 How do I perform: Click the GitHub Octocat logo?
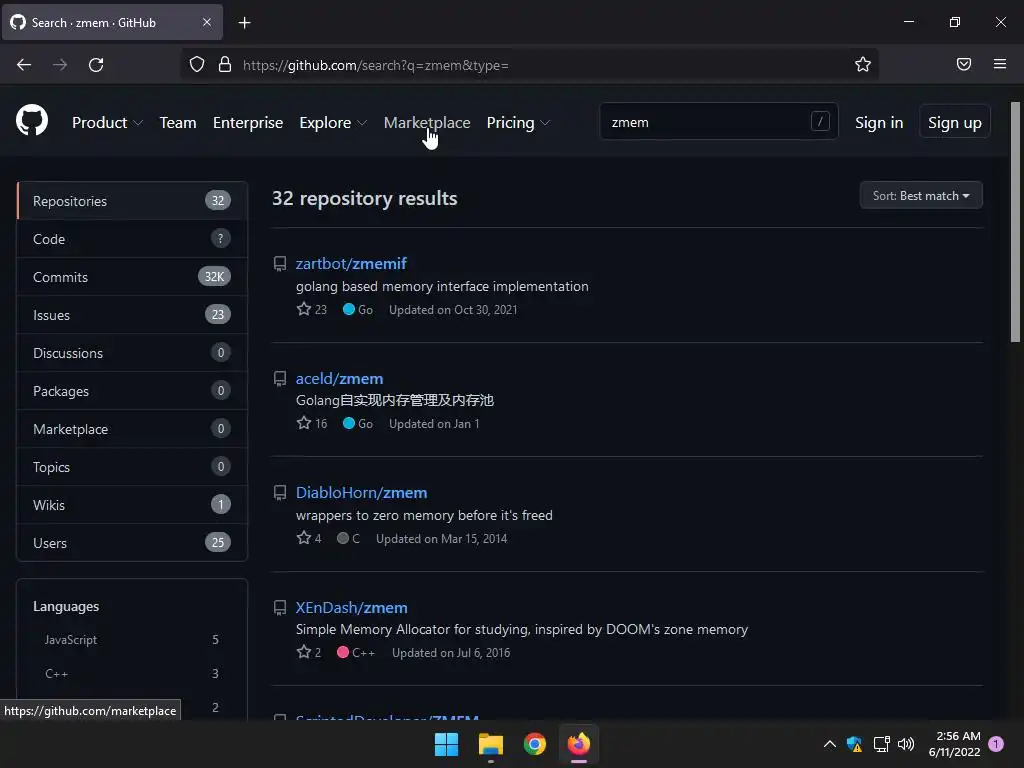point(32,120)
